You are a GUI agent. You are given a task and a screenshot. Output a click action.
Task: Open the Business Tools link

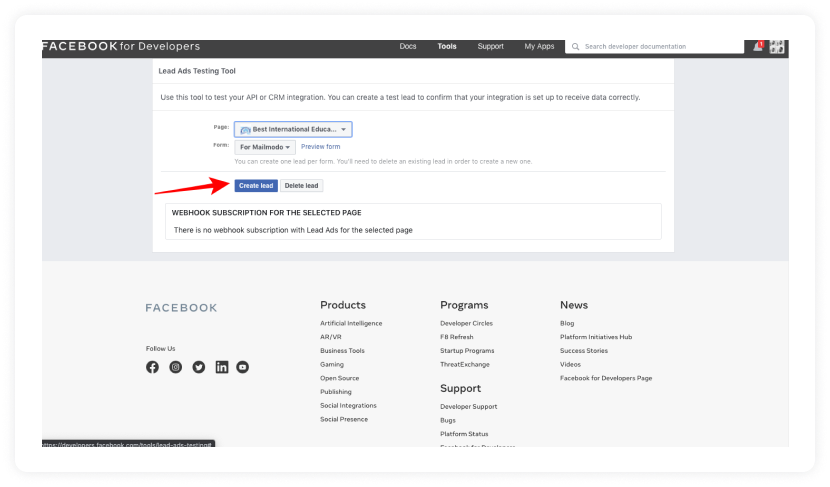[x=342, y=350]
